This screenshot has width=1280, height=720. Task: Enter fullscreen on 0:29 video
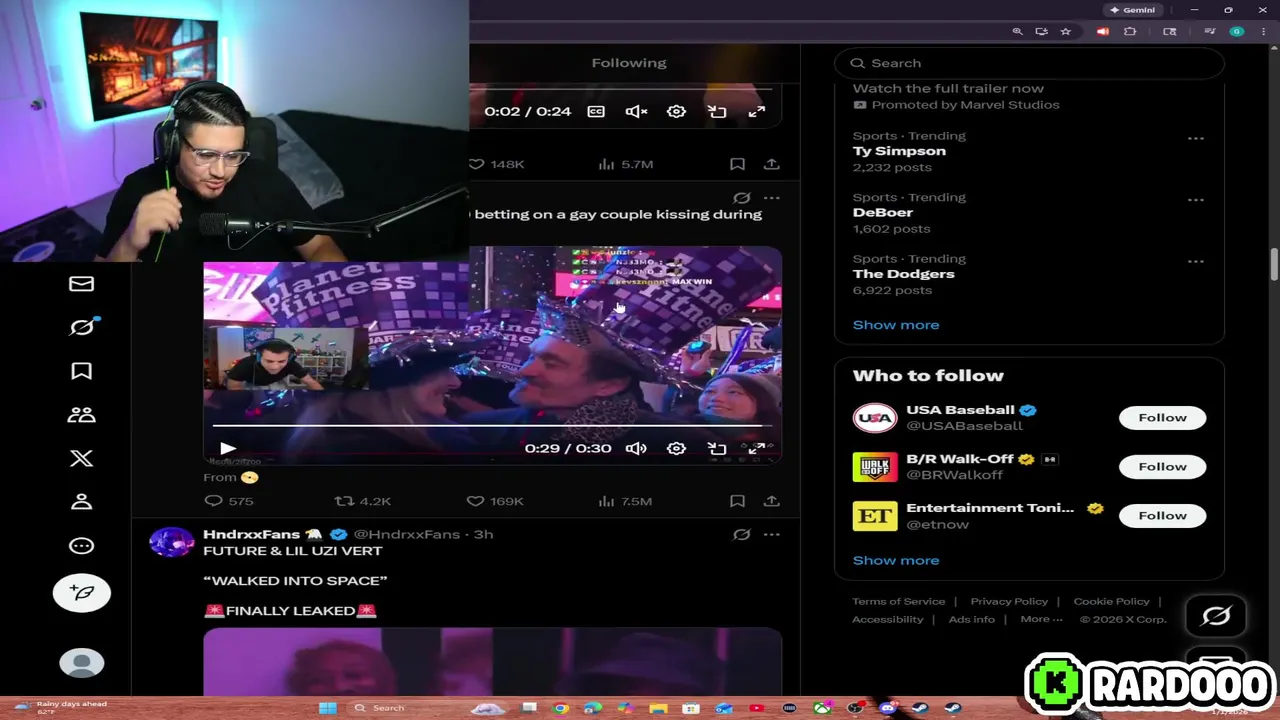coord(757,448)
